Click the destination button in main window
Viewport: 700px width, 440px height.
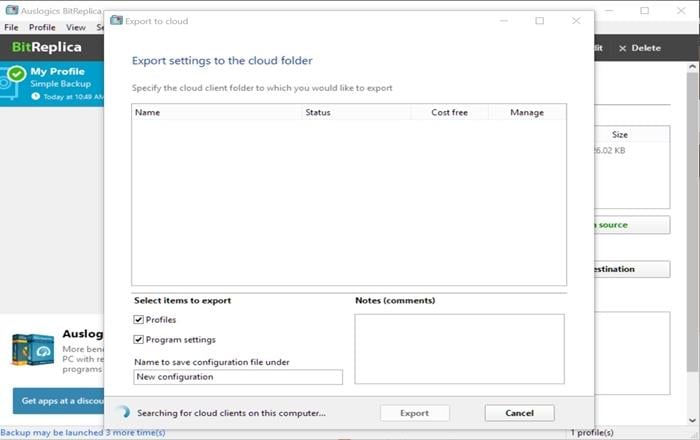pos(632,269)
